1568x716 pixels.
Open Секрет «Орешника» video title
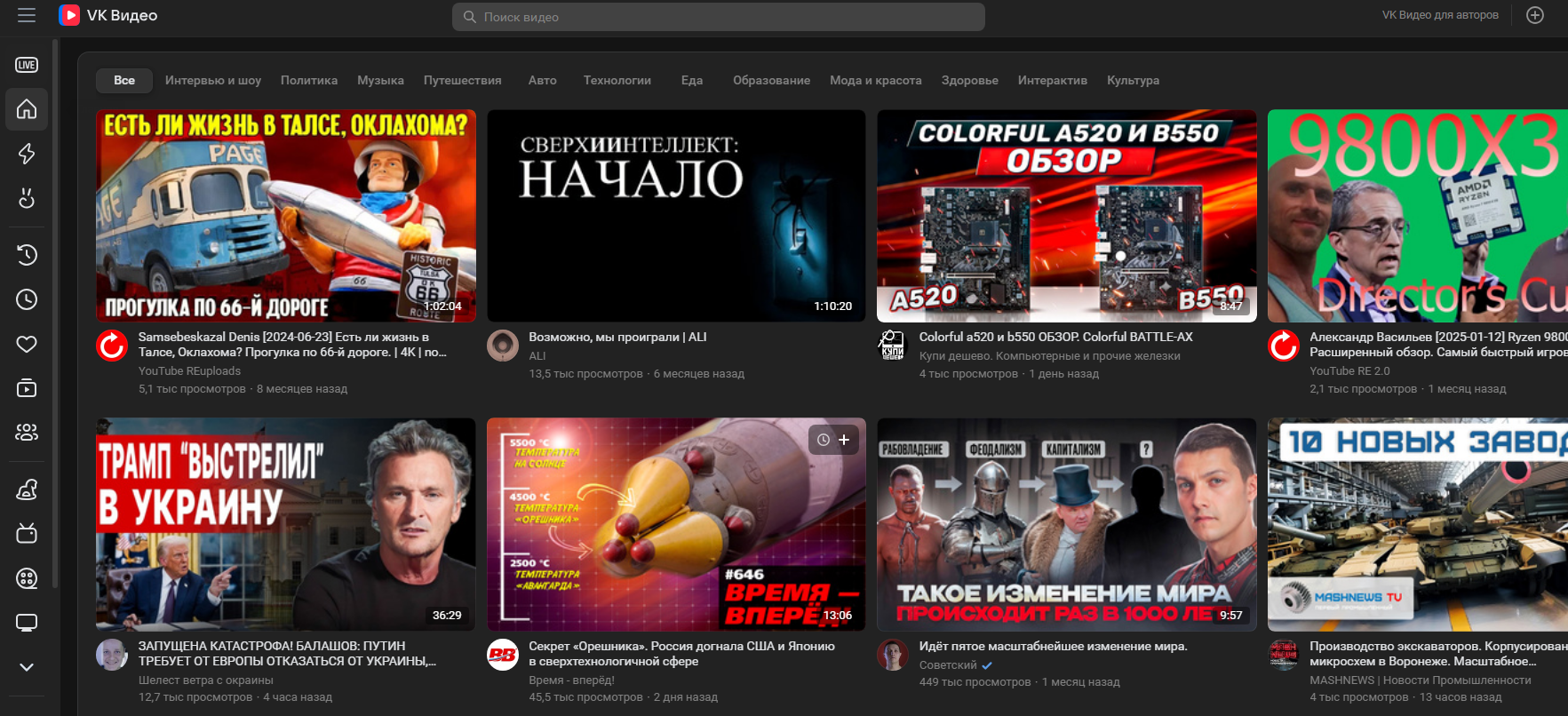click(681, 654)
